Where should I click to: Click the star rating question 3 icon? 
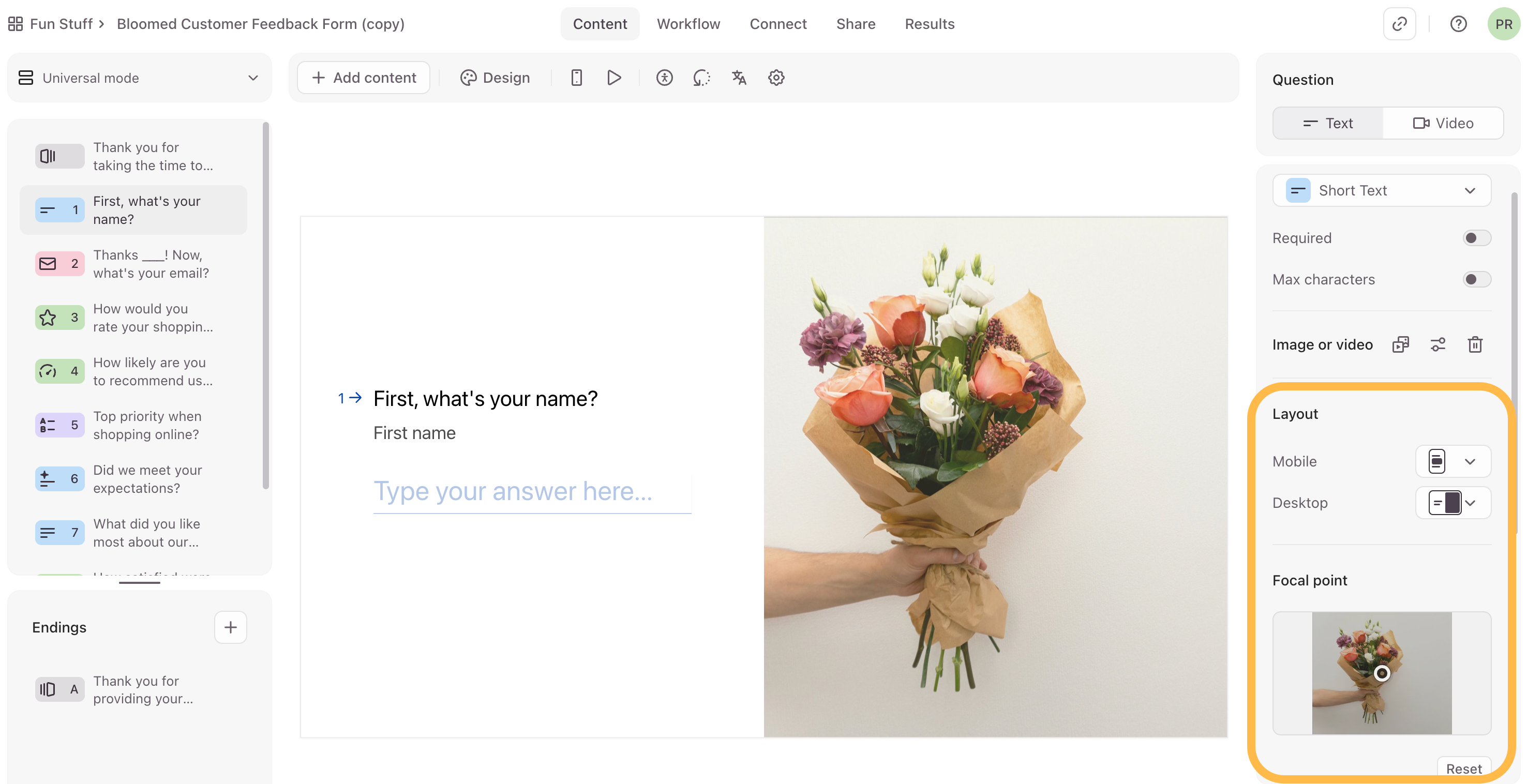59,318
